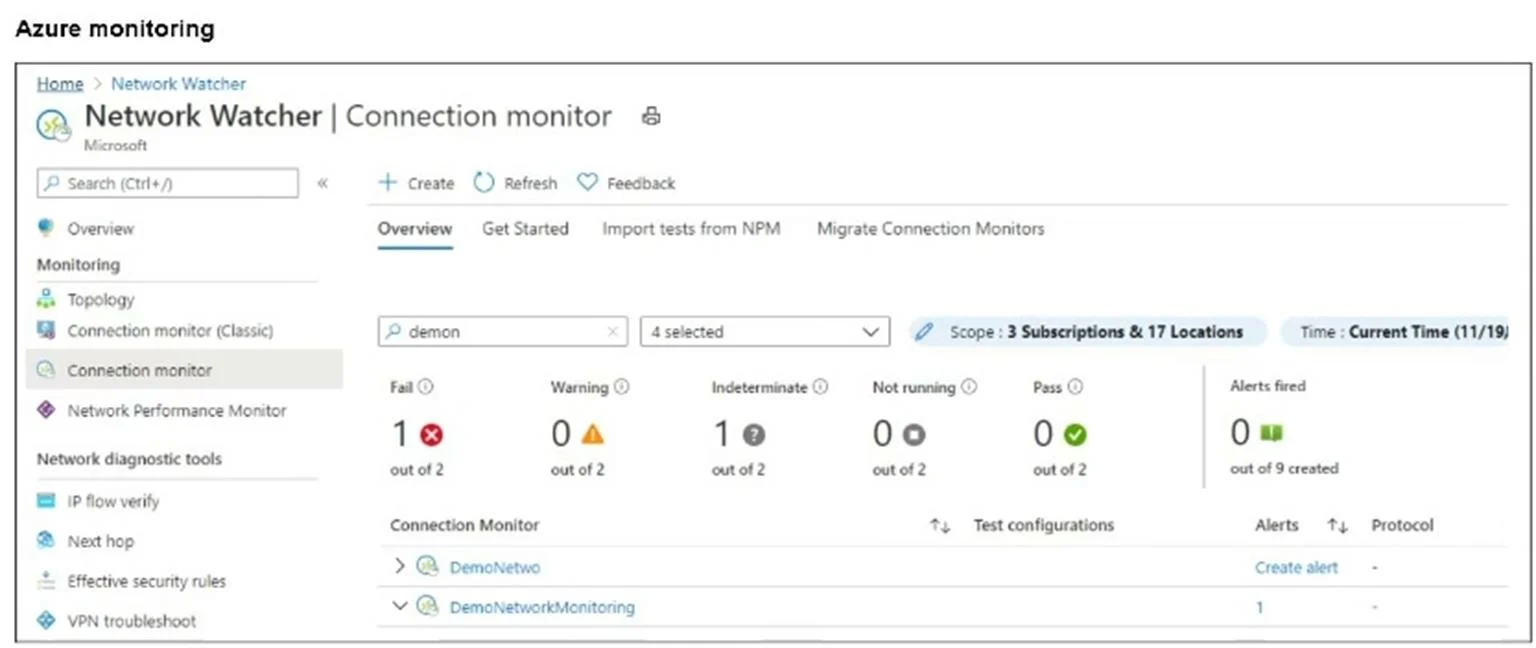The width and height of the screenshot is (1536, 648).
Task: Click the Protocol column header
Action: (x=1402, y=525)
